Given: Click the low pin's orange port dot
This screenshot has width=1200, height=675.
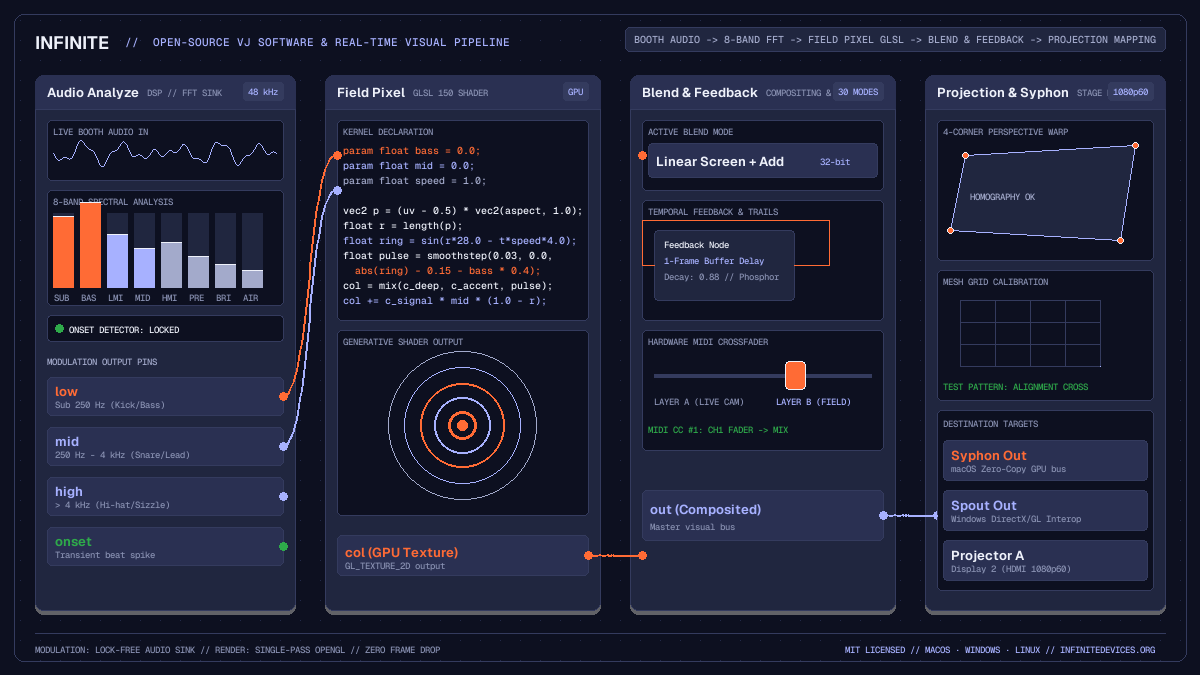Looking at the screenshot, I should (283, 396).
